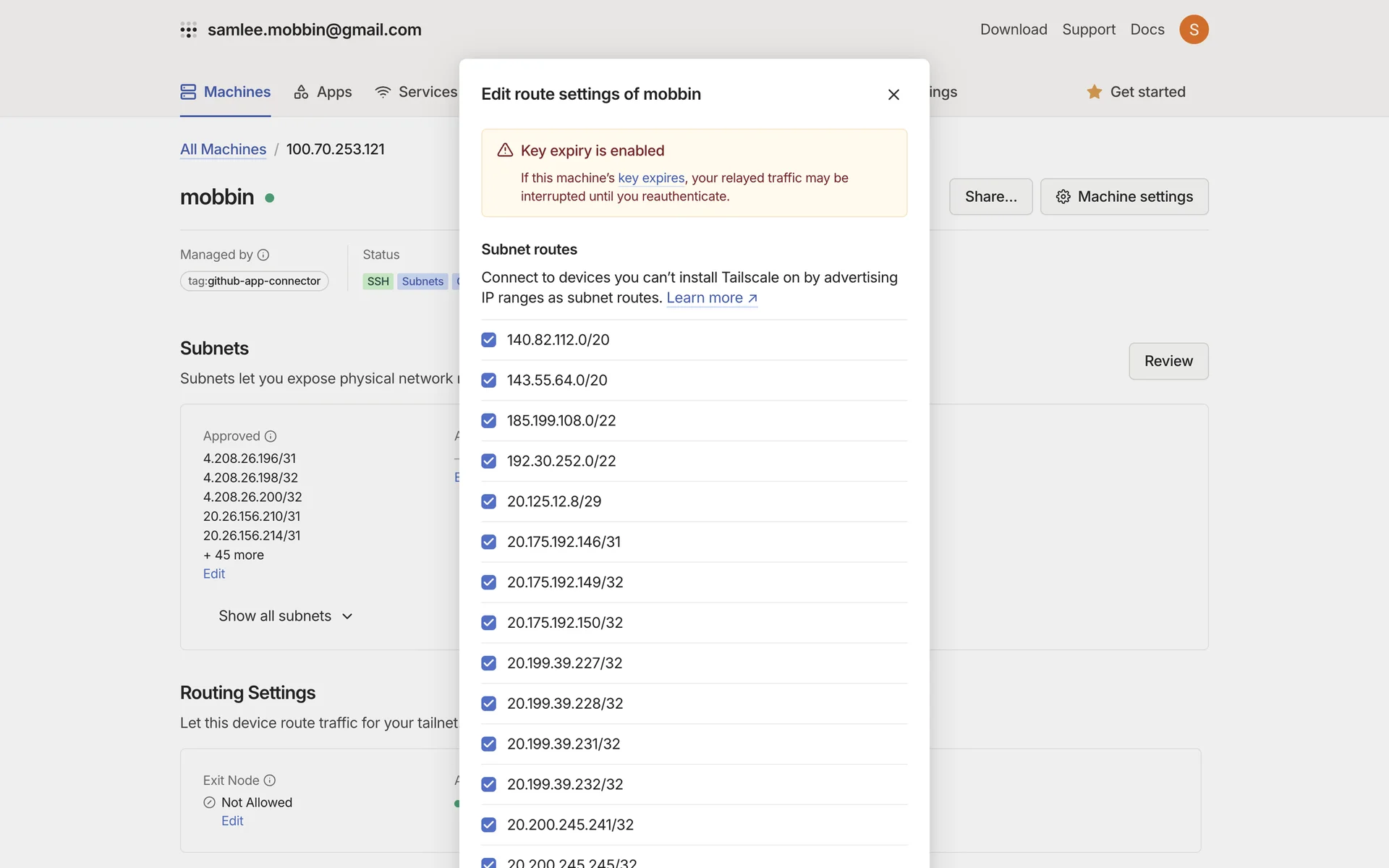Toggle the 20.199.39.227/32 route checkbox
1389x868 pixels.
coord(489,663)
